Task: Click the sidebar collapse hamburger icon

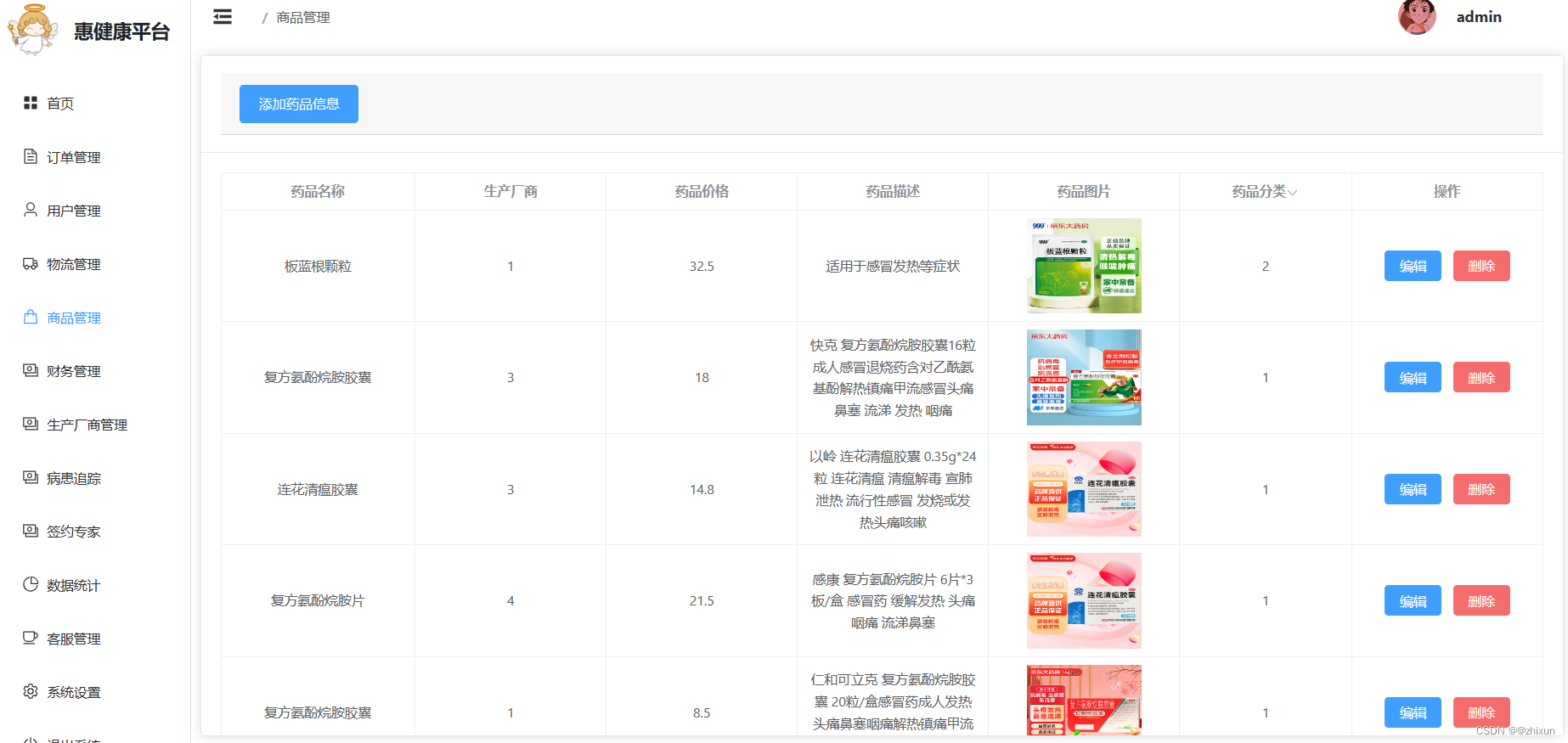Action: click(223, 17)
